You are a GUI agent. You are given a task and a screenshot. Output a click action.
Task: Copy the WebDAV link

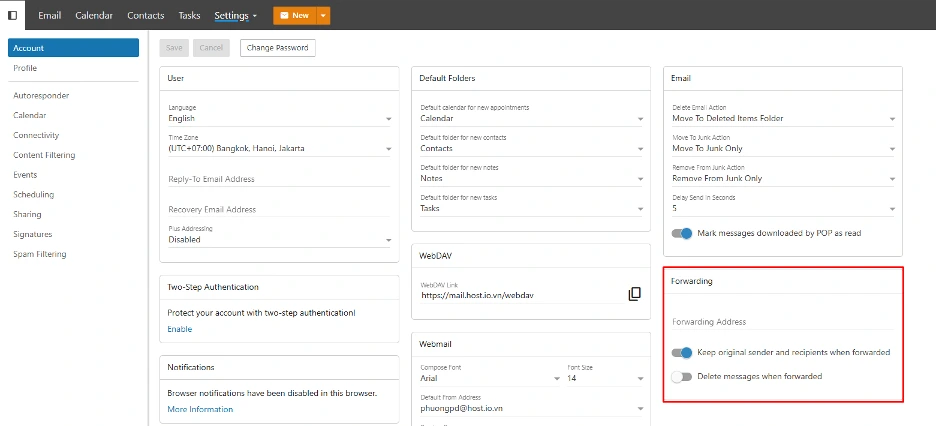point(635,294)
